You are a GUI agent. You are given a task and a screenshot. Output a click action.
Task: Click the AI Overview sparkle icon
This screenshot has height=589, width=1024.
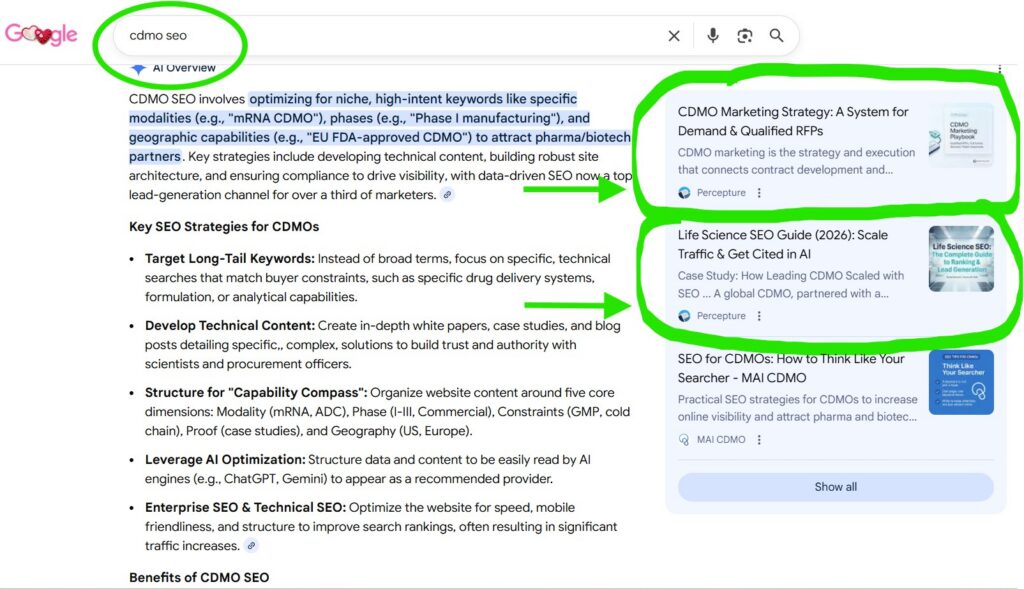tap(139, 68)
